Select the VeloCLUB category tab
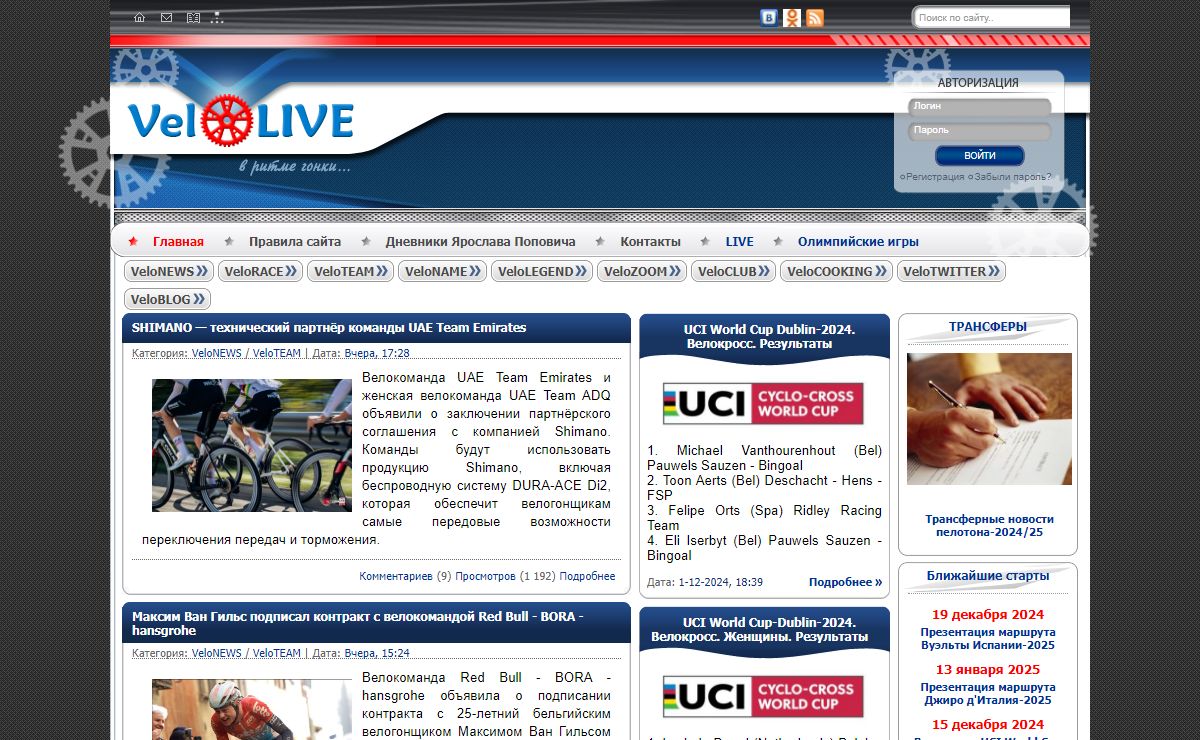This screenshot has height=740, width=1200. tap(733, 271)
